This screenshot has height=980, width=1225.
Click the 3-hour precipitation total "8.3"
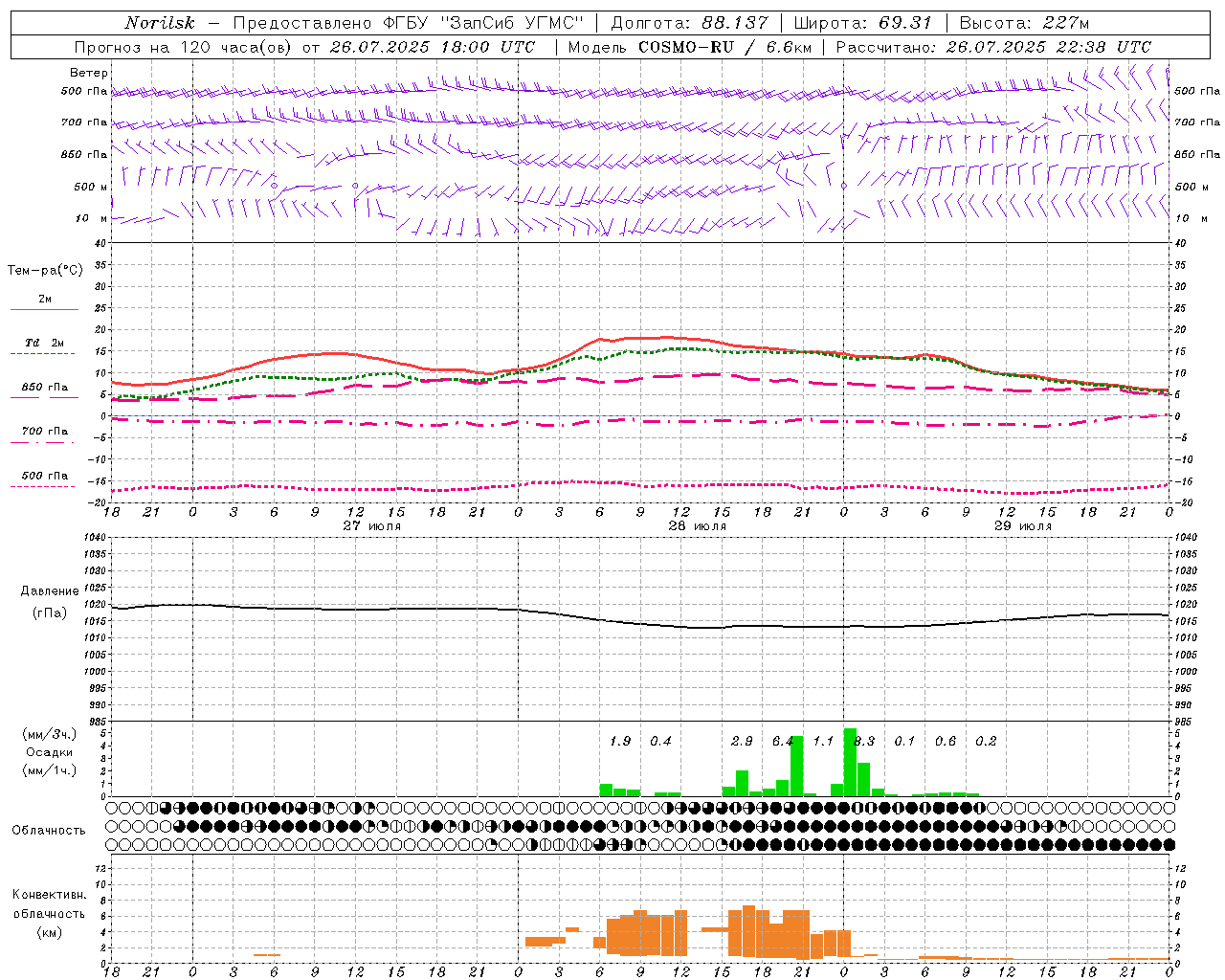(864, 742)
